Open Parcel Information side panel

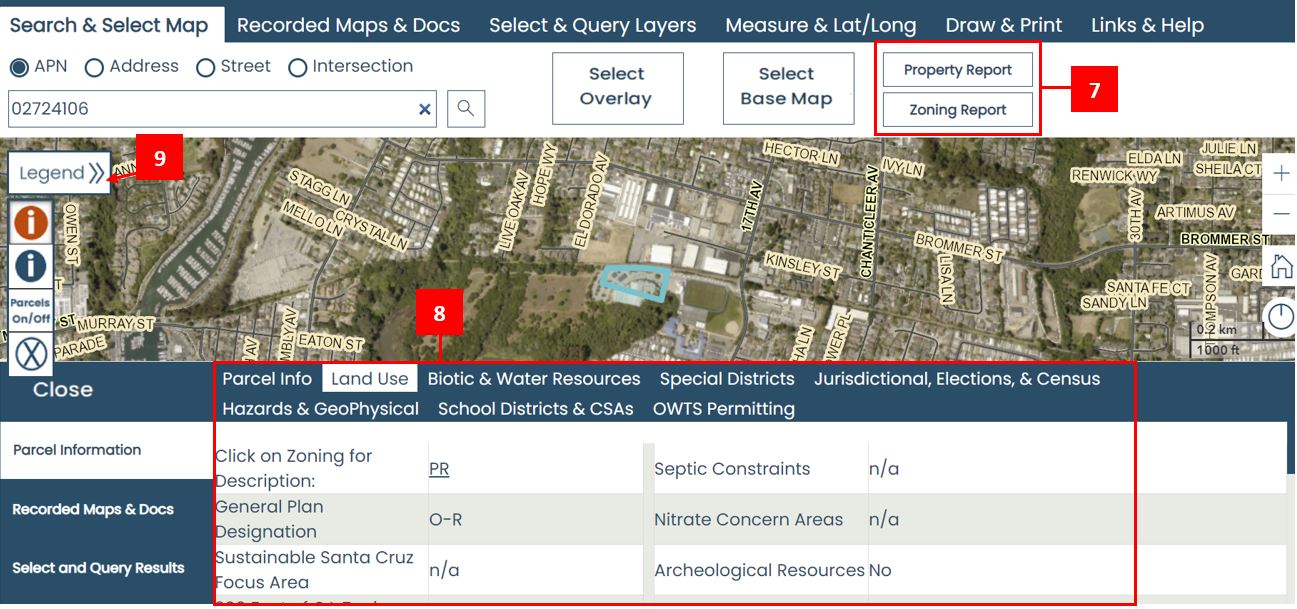pos(106,450)
